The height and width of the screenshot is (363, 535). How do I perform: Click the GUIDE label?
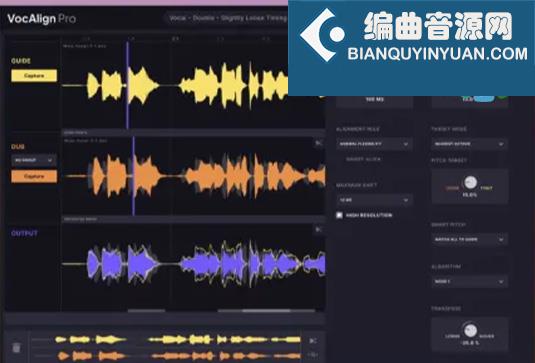21,61
